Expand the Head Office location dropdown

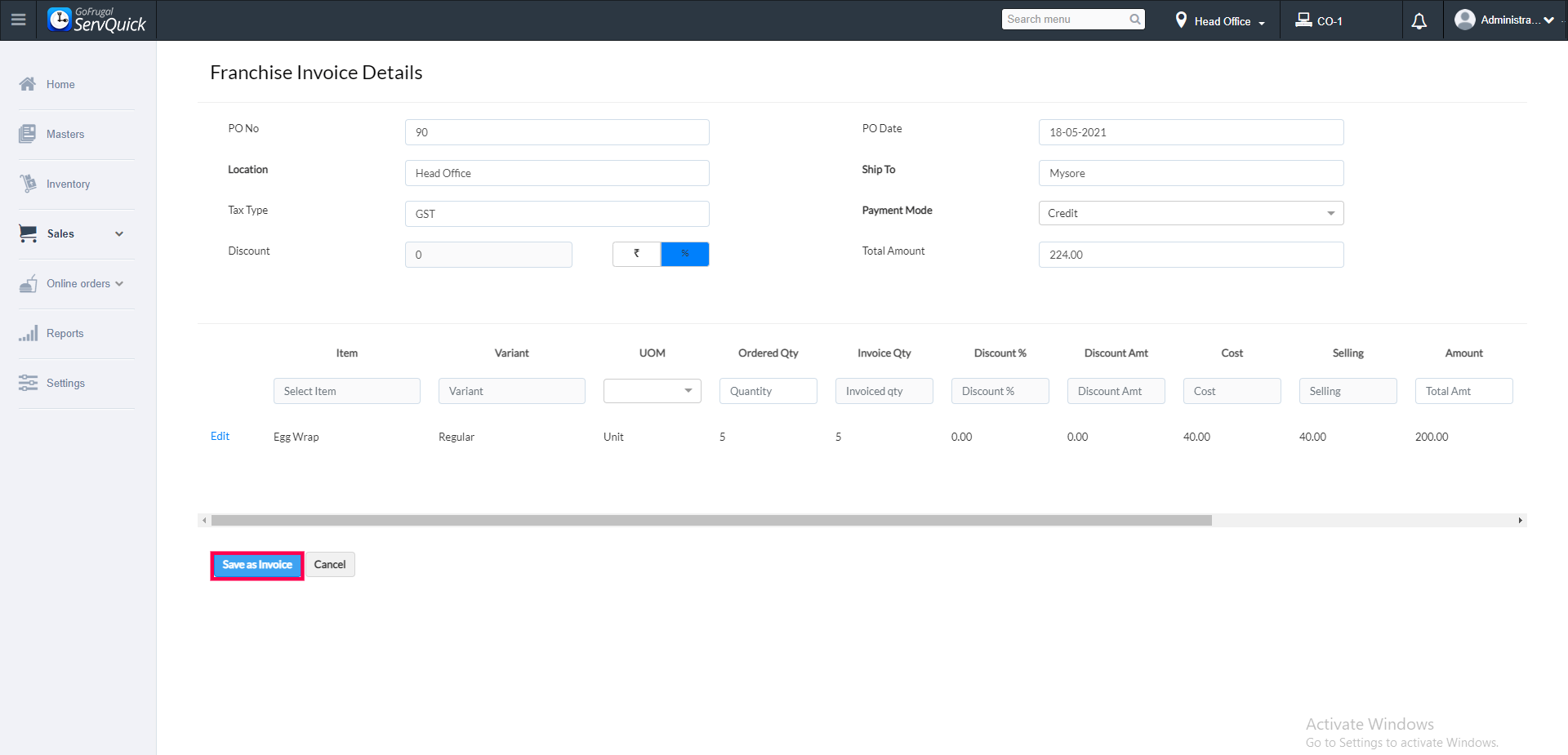pyautogui.click(x=1262, y=23)
